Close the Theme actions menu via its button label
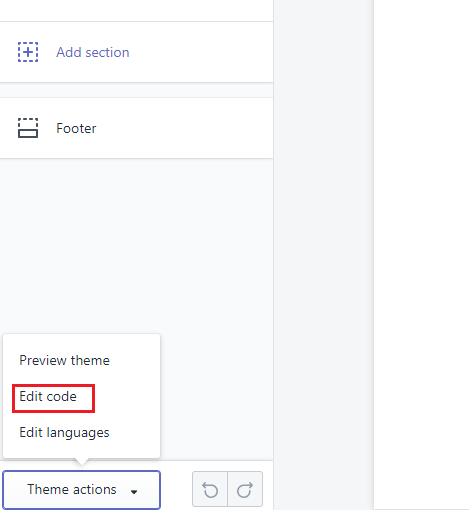The height and width of the screenshot is (510, 469). (x=72, y=489)
